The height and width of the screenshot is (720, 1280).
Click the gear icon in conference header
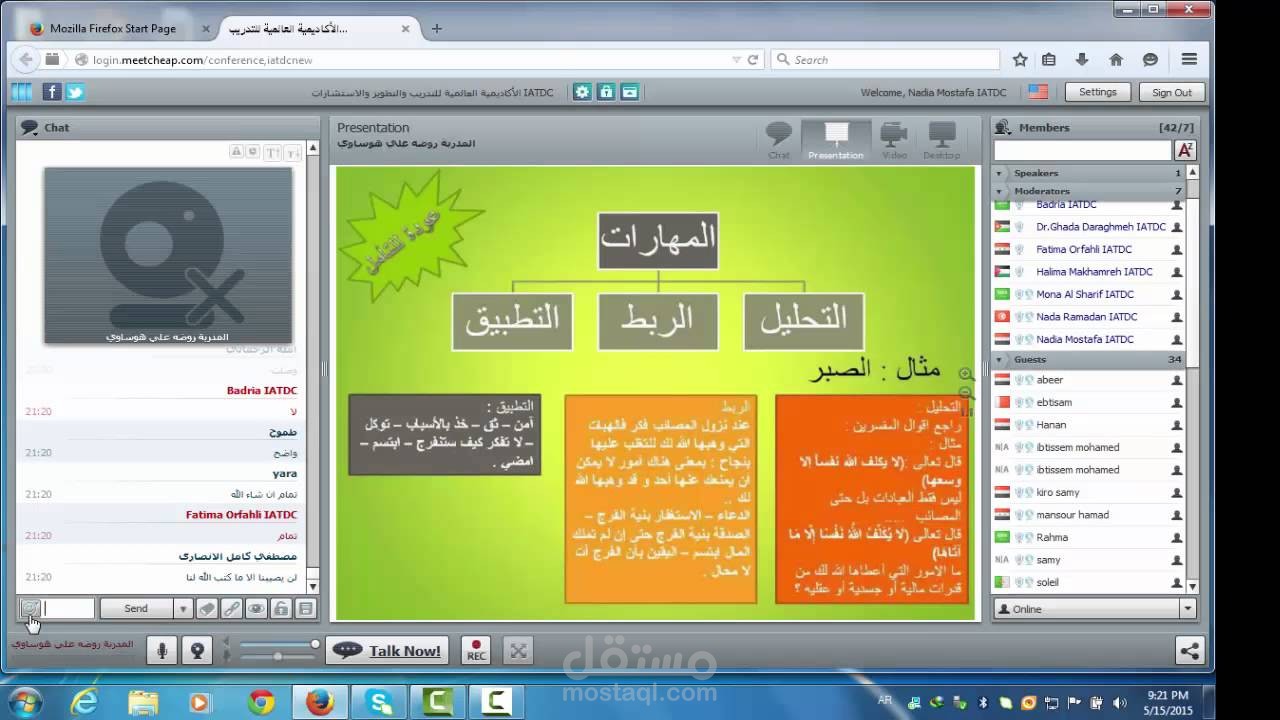point(583,92)
